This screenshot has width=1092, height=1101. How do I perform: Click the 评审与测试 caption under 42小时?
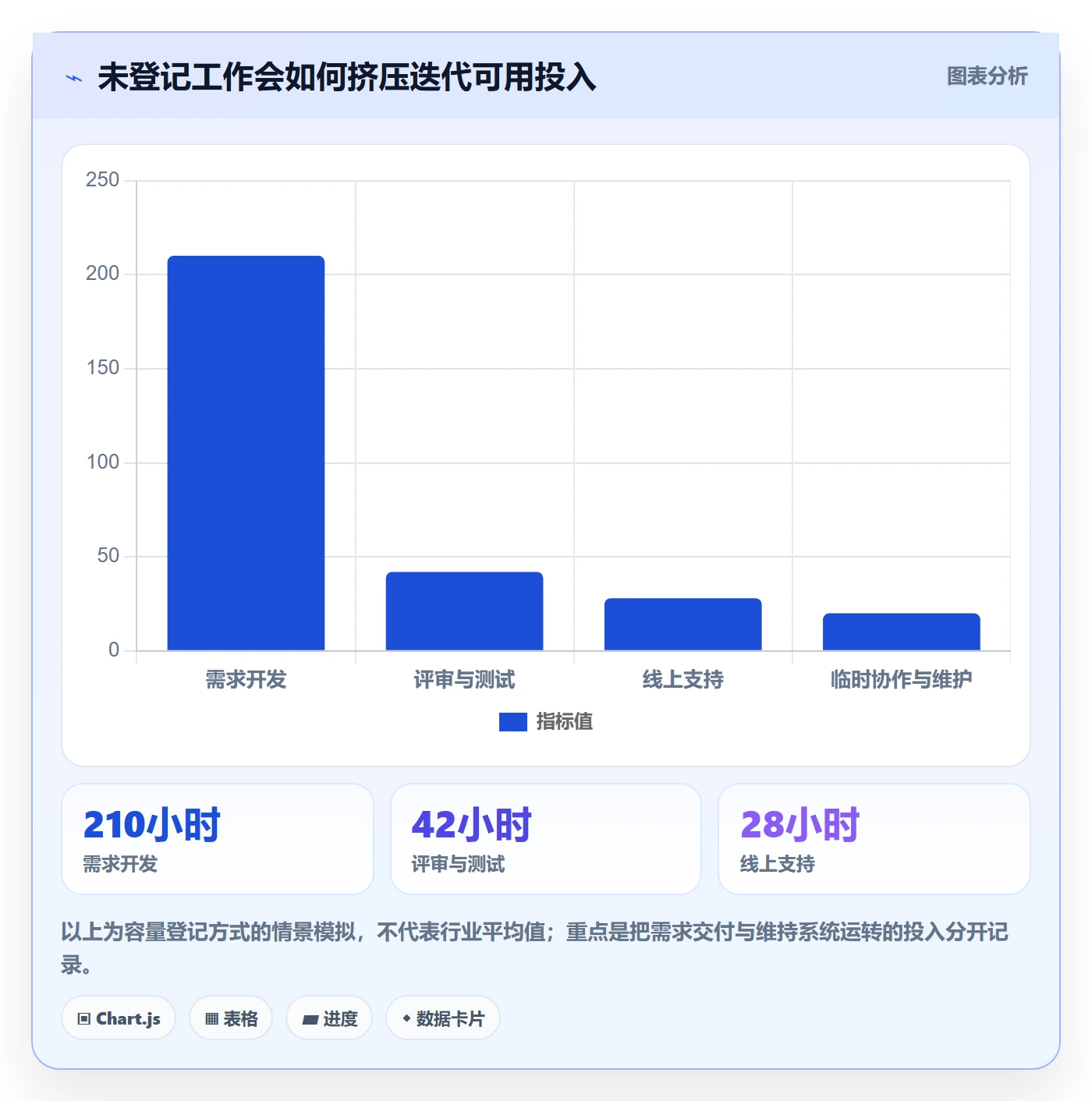click(x=458, y=864)
